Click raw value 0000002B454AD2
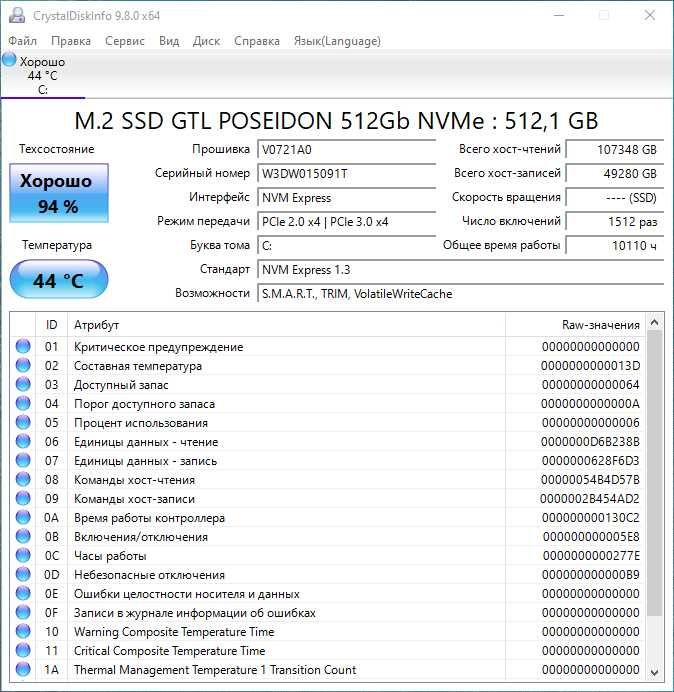Screen dimensions: 674x692 tap(590, 498)
